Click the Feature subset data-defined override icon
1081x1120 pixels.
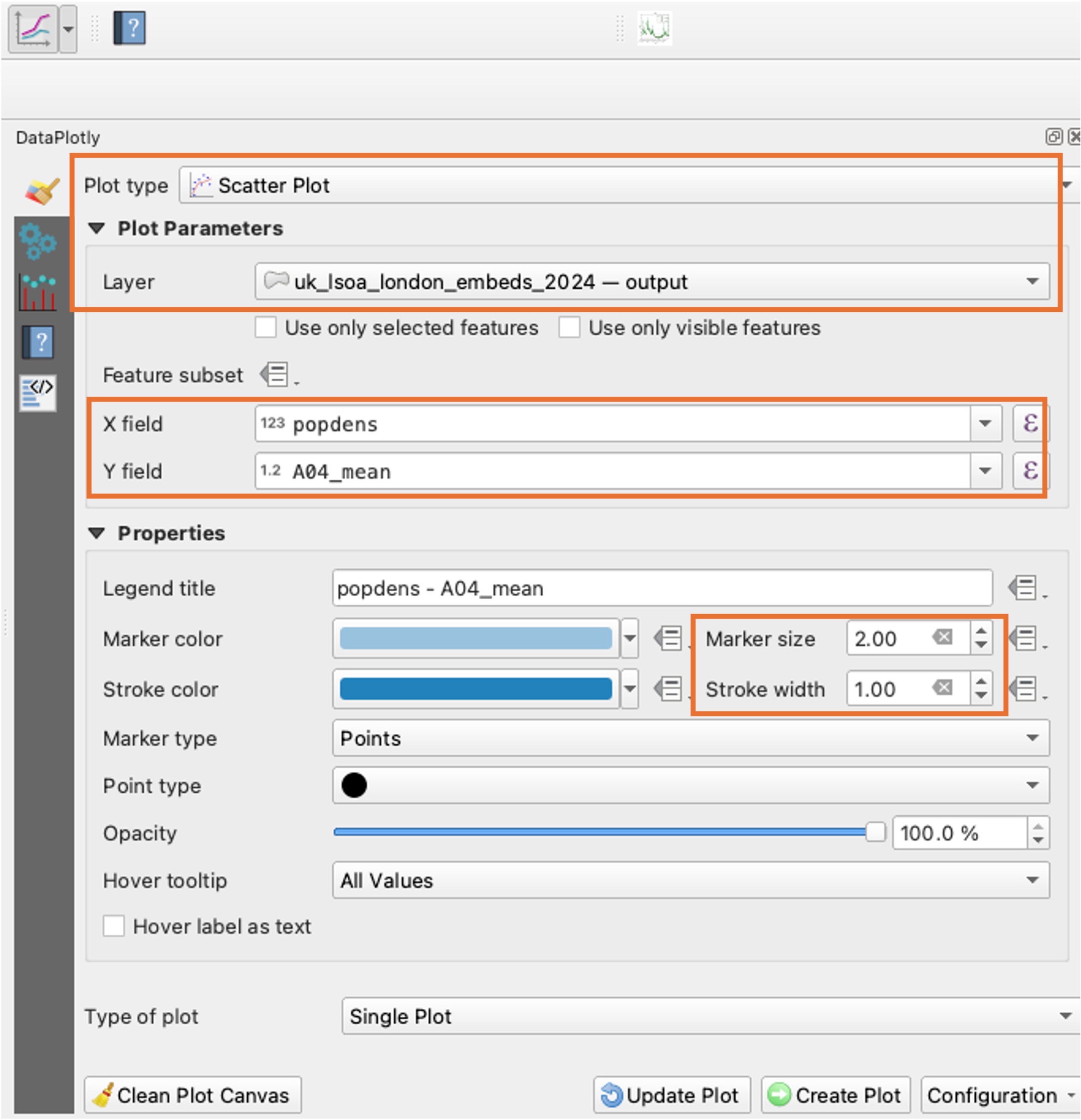point(276,375)
